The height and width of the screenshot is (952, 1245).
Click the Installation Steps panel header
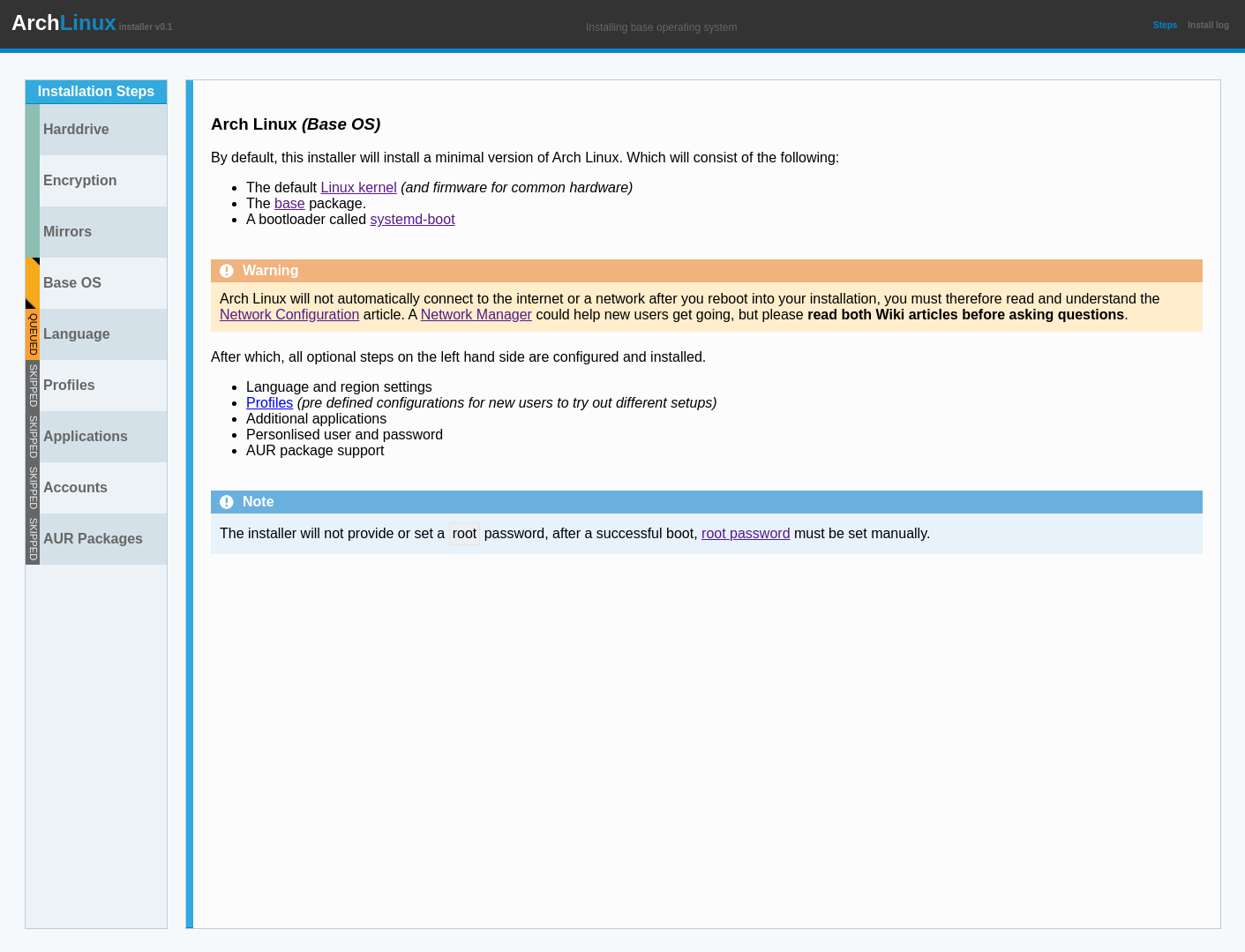[x=96, y=92]
